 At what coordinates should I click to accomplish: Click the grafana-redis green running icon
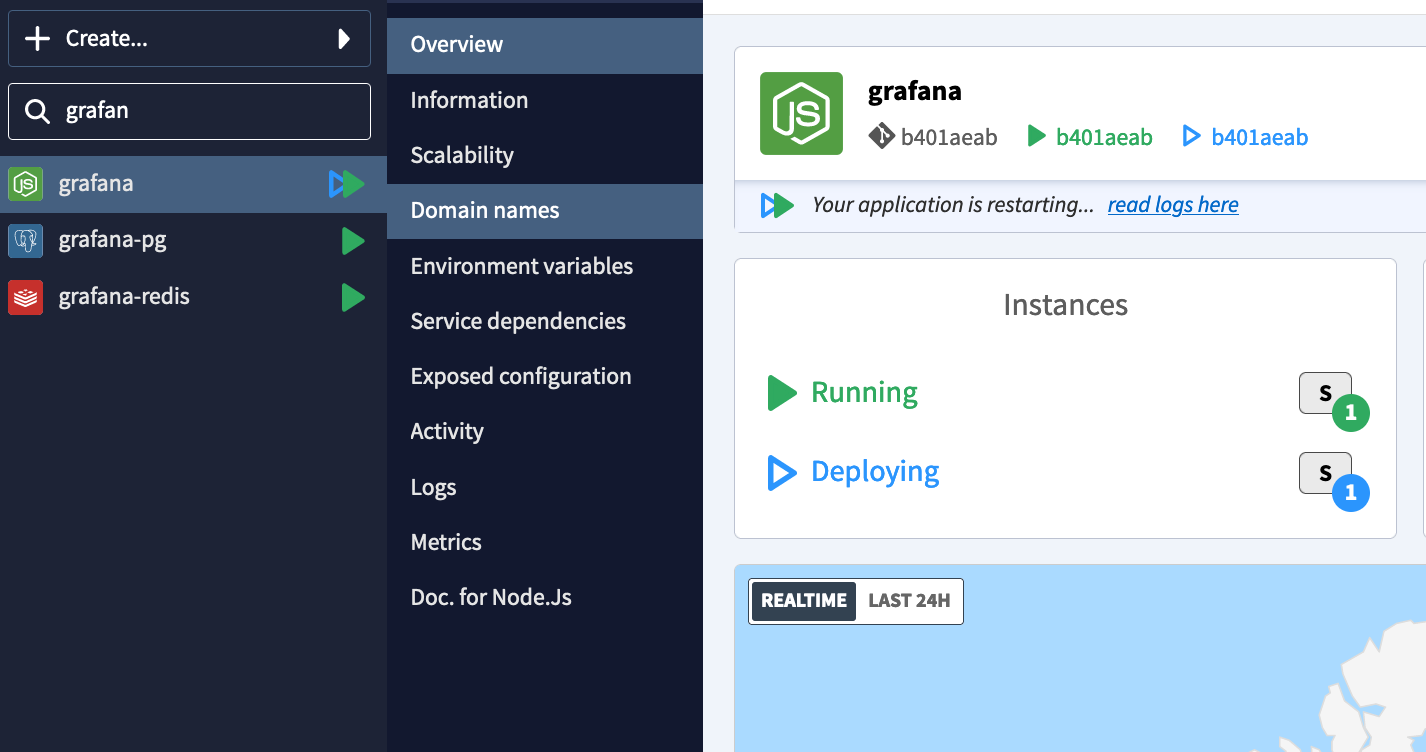pyautogui.click(x=353, y=297)
